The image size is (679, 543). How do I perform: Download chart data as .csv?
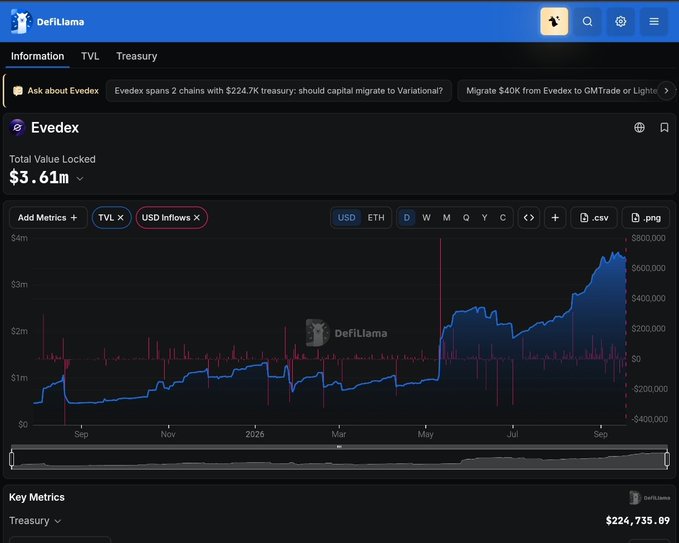594,217
